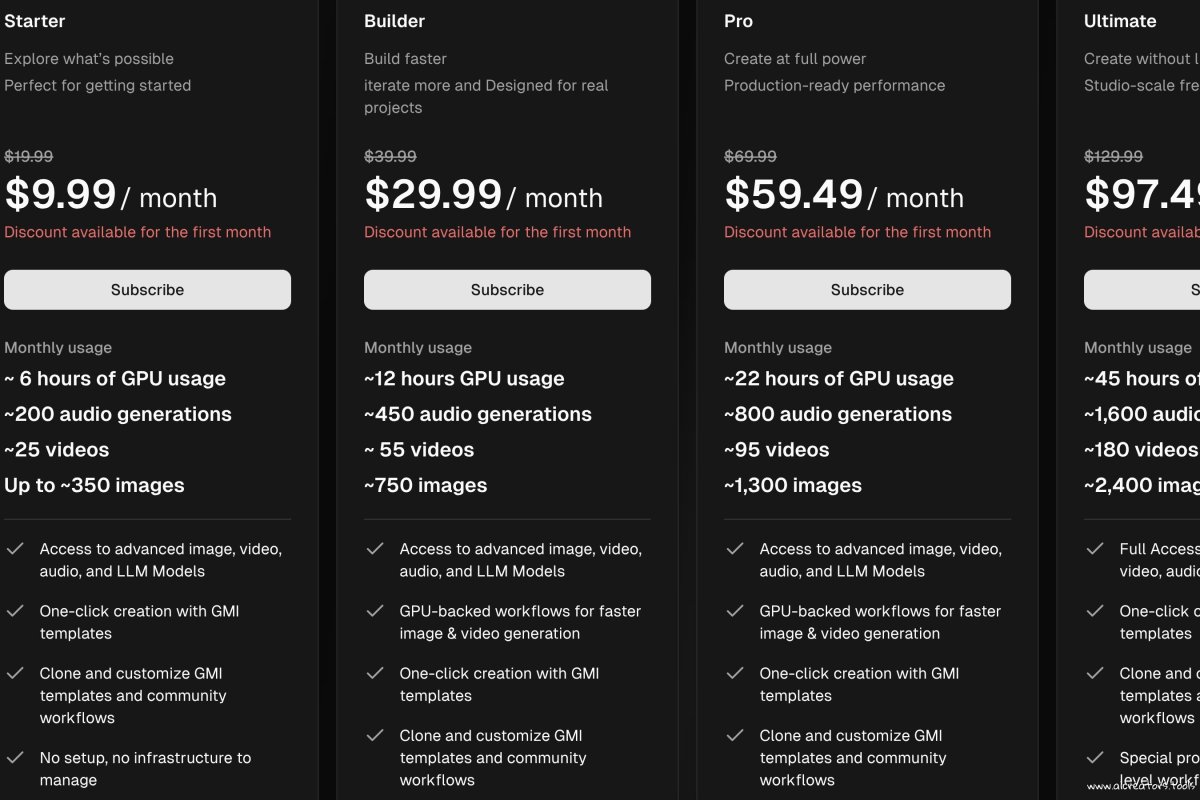Viewport: 1200px width, 800px height.
Task: Click the Builder plan heading
Action: [x=394, y=21]
